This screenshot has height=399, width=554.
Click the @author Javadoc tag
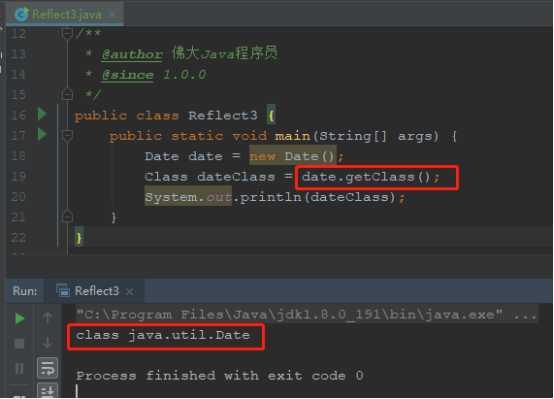132,54
